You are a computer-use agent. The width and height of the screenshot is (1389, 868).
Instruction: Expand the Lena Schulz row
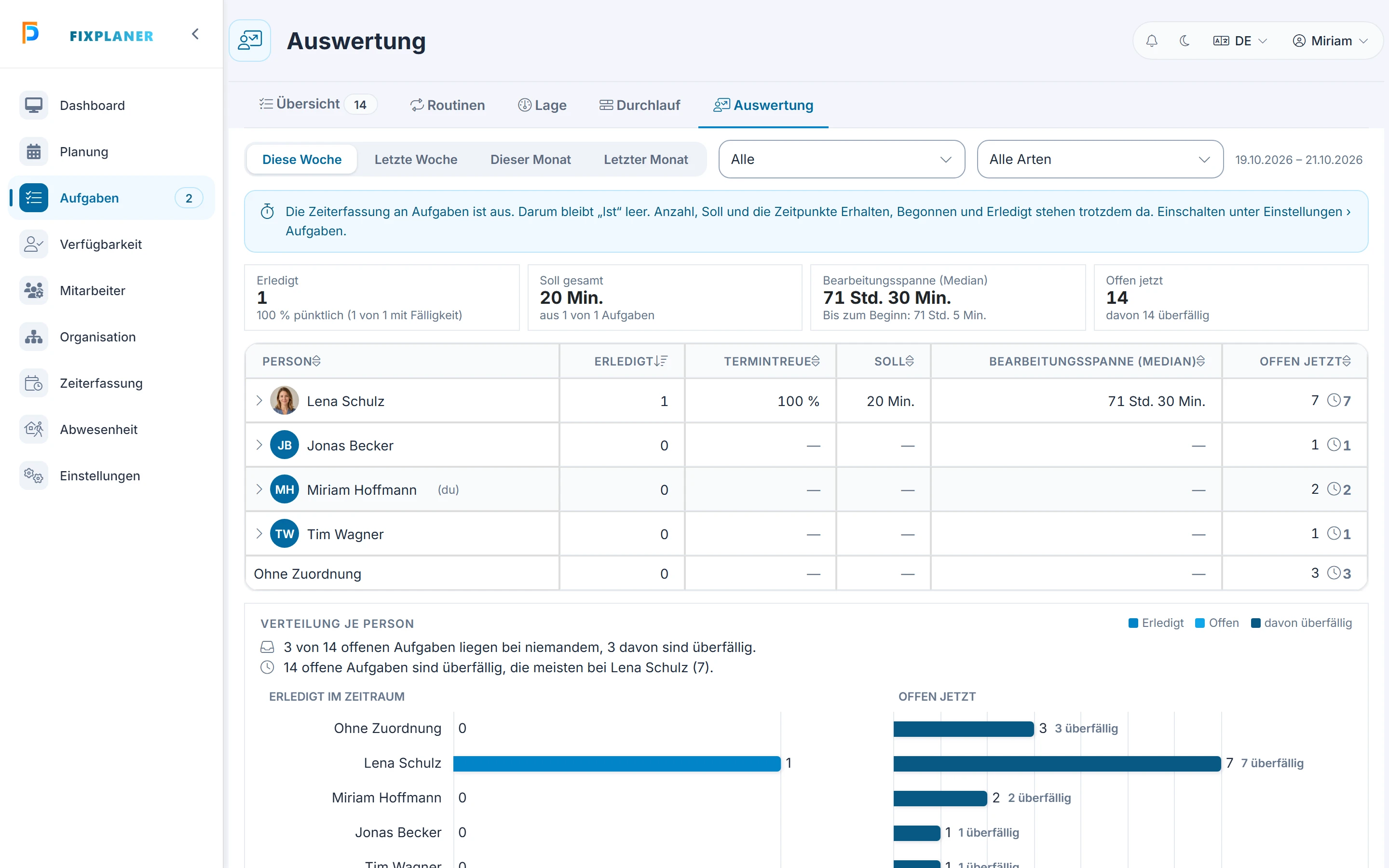pos(259,401)
